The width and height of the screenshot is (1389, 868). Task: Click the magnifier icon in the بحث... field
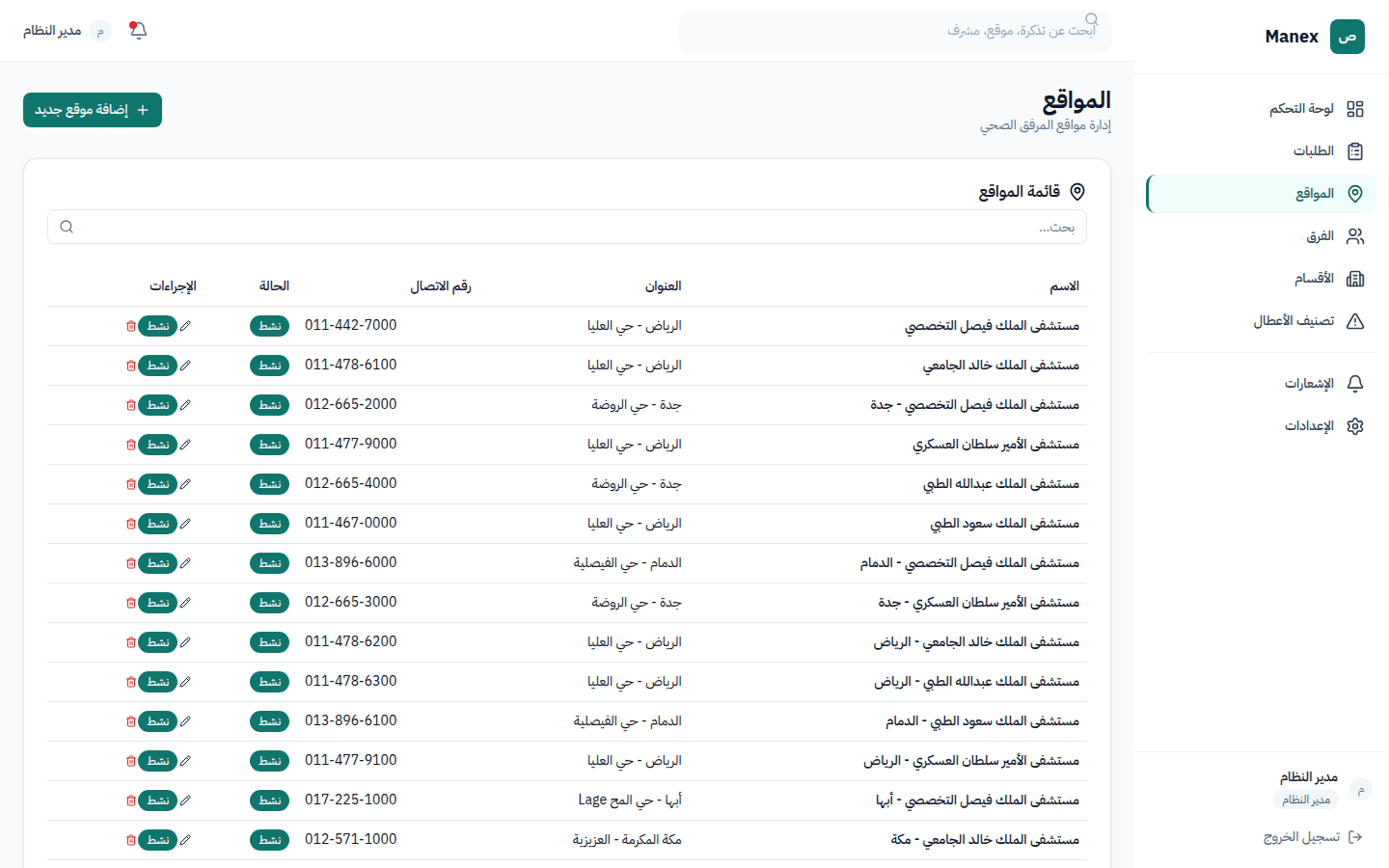(x=67, y=227)
